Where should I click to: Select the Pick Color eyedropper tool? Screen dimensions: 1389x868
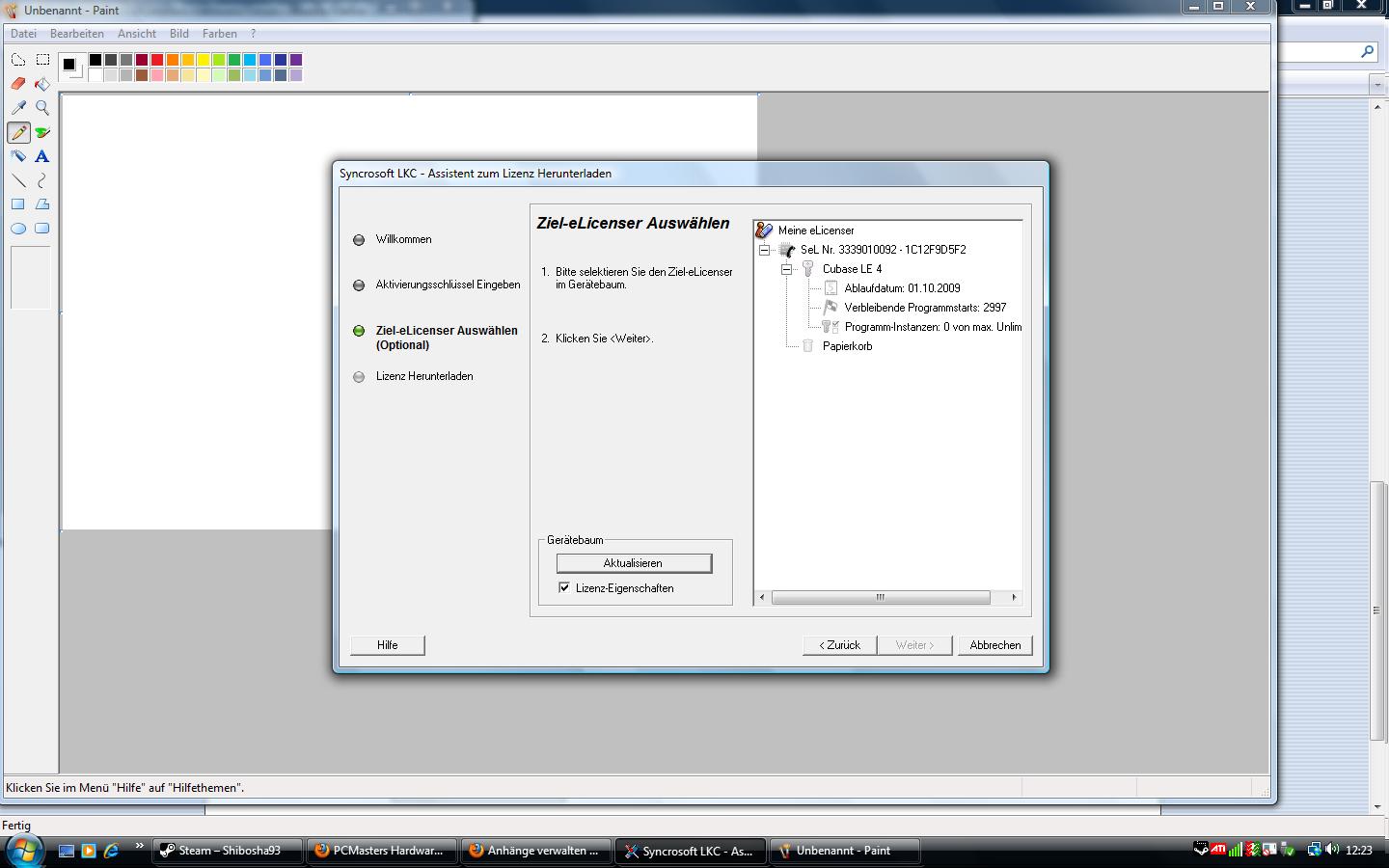[x=18, y=108]
